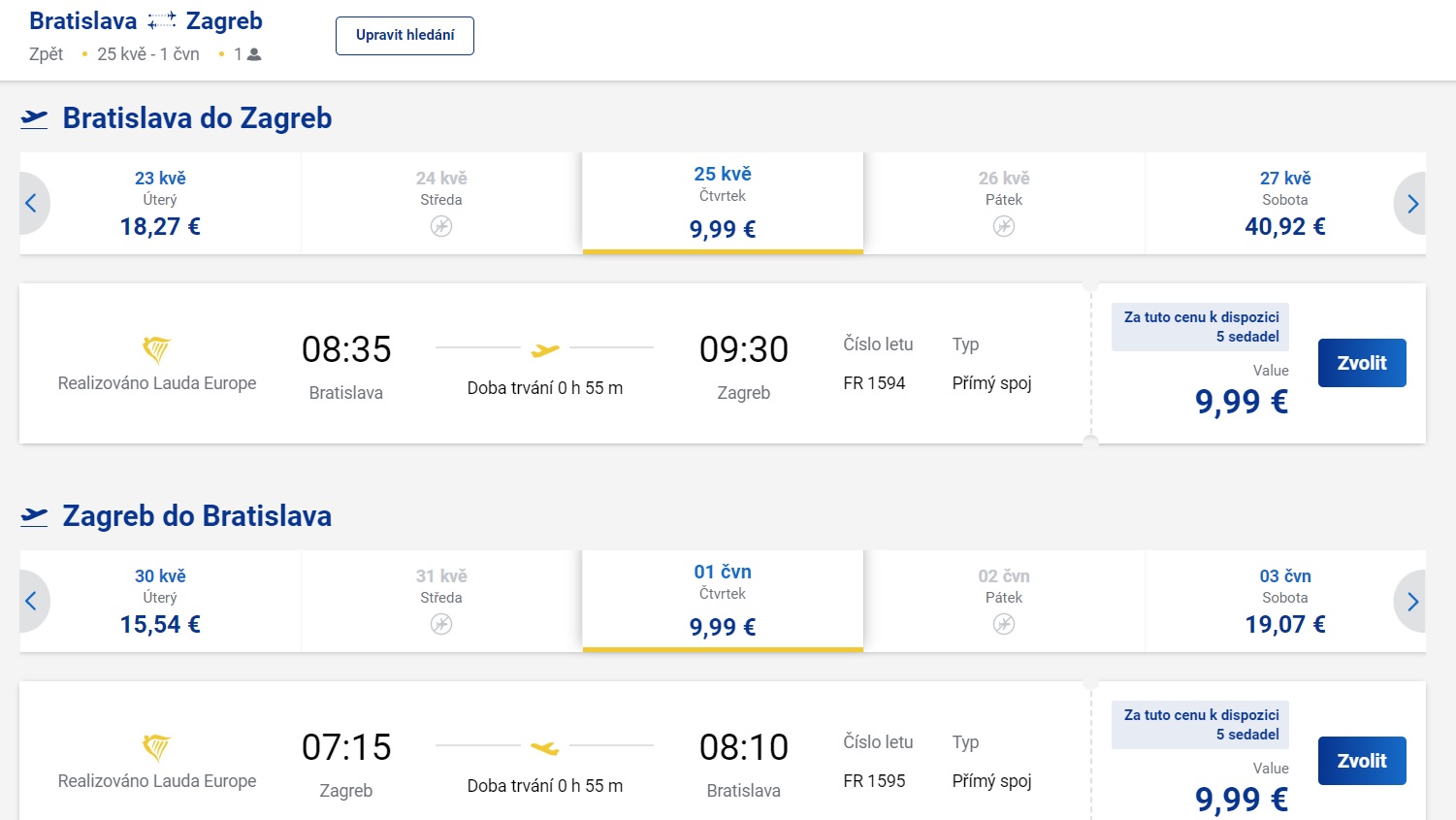Click no-flight icon under 24 kvě Středa
1456x820 pixels.
click(x=441, y=226)
